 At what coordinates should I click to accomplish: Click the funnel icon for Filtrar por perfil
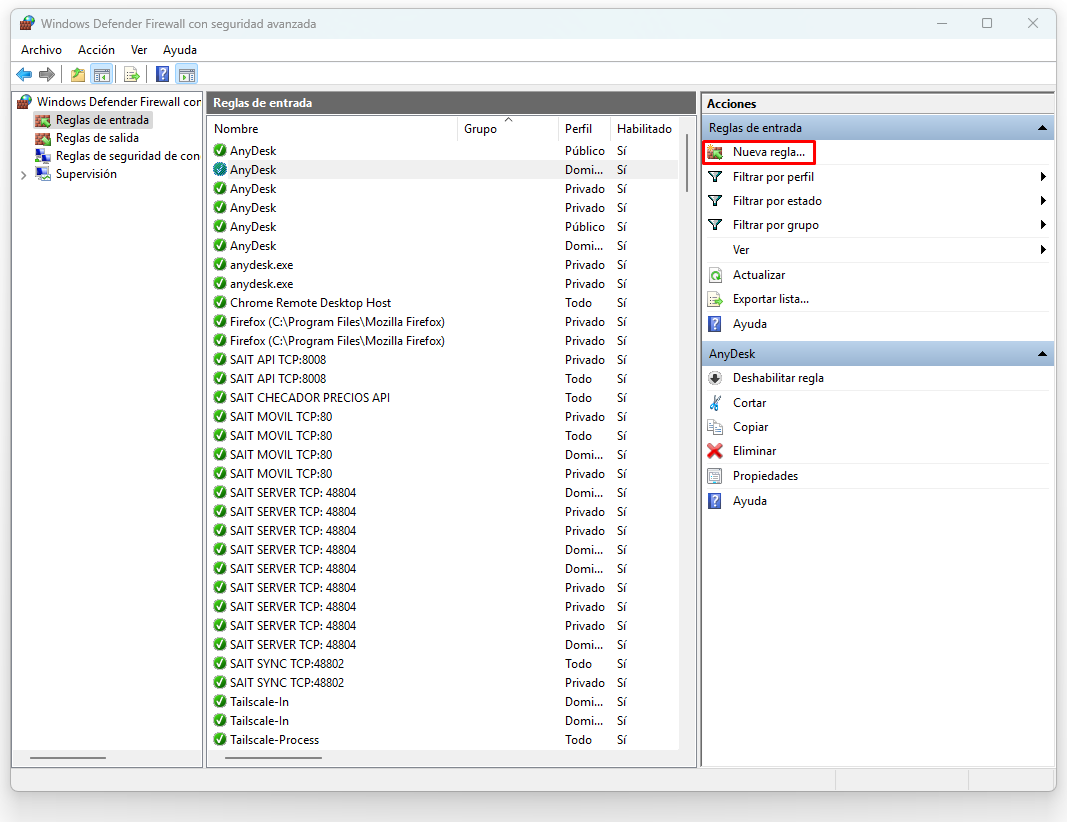click(x=715, y=177)
